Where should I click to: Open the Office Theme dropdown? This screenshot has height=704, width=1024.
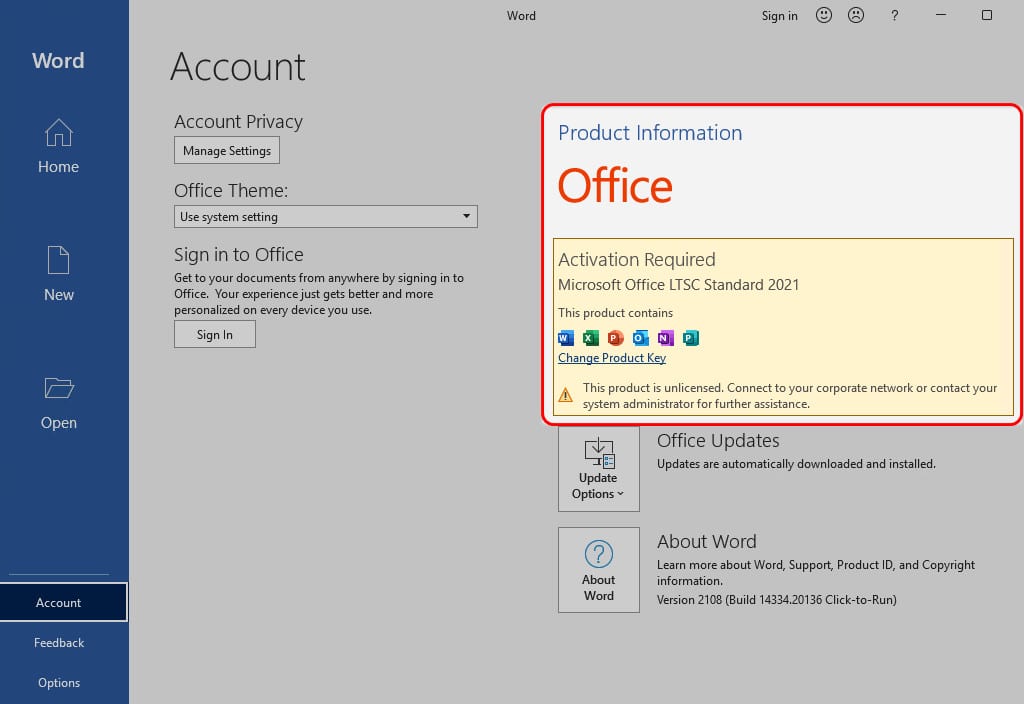coord(326,217)
